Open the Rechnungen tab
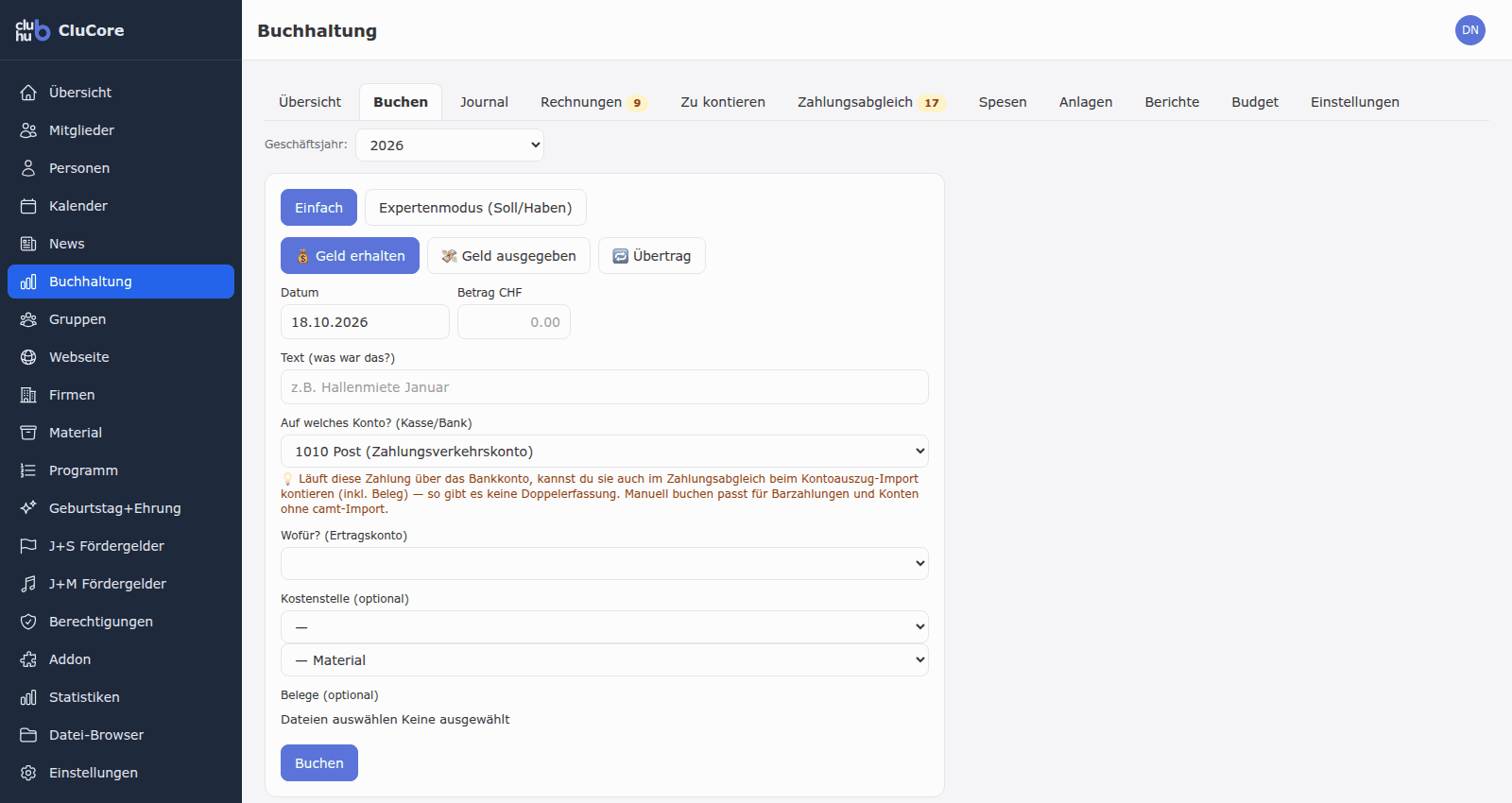 [593, 102]
